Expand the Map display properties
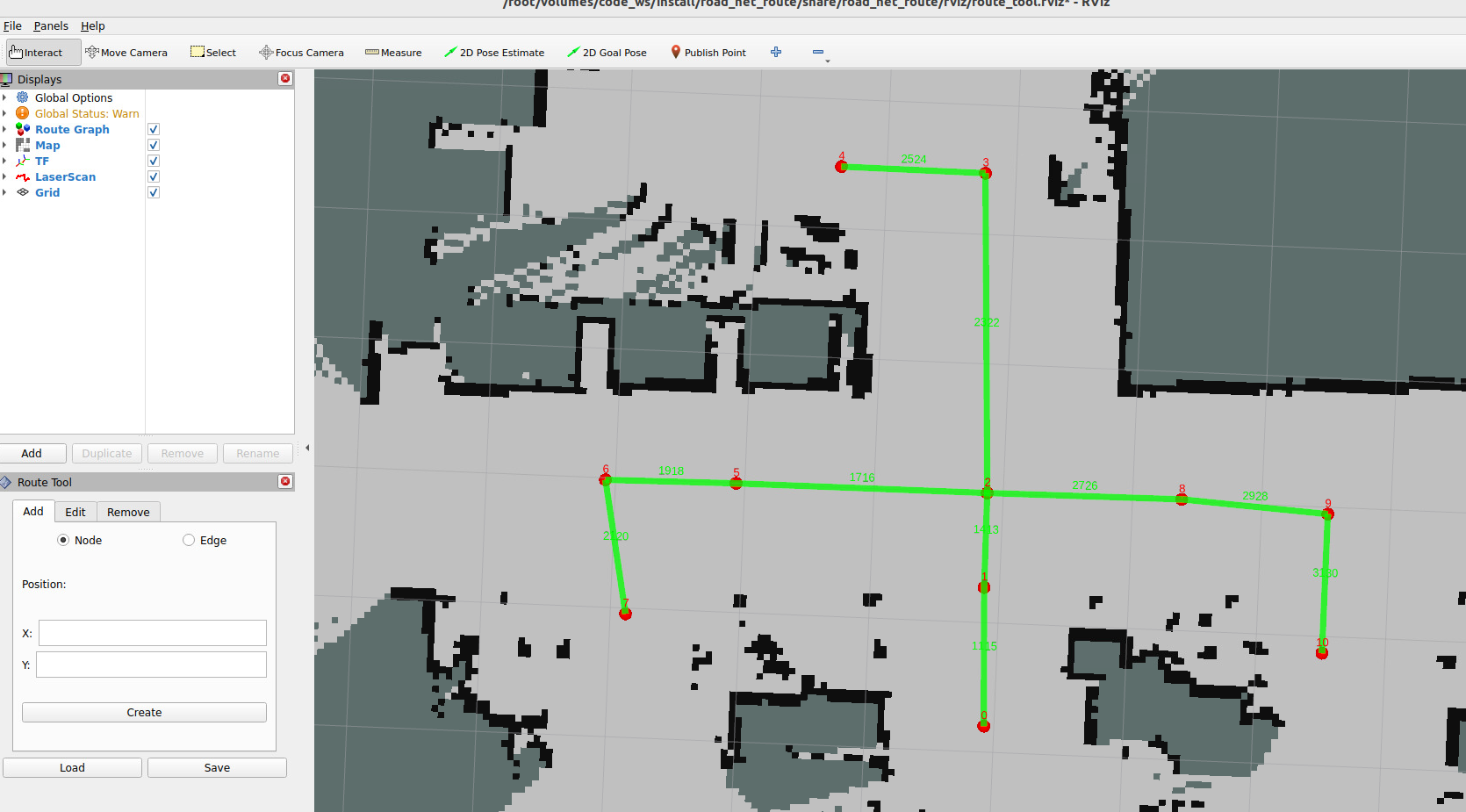Image resolution: width=1466 pixels, height=812 pixels. coord(4,145)
